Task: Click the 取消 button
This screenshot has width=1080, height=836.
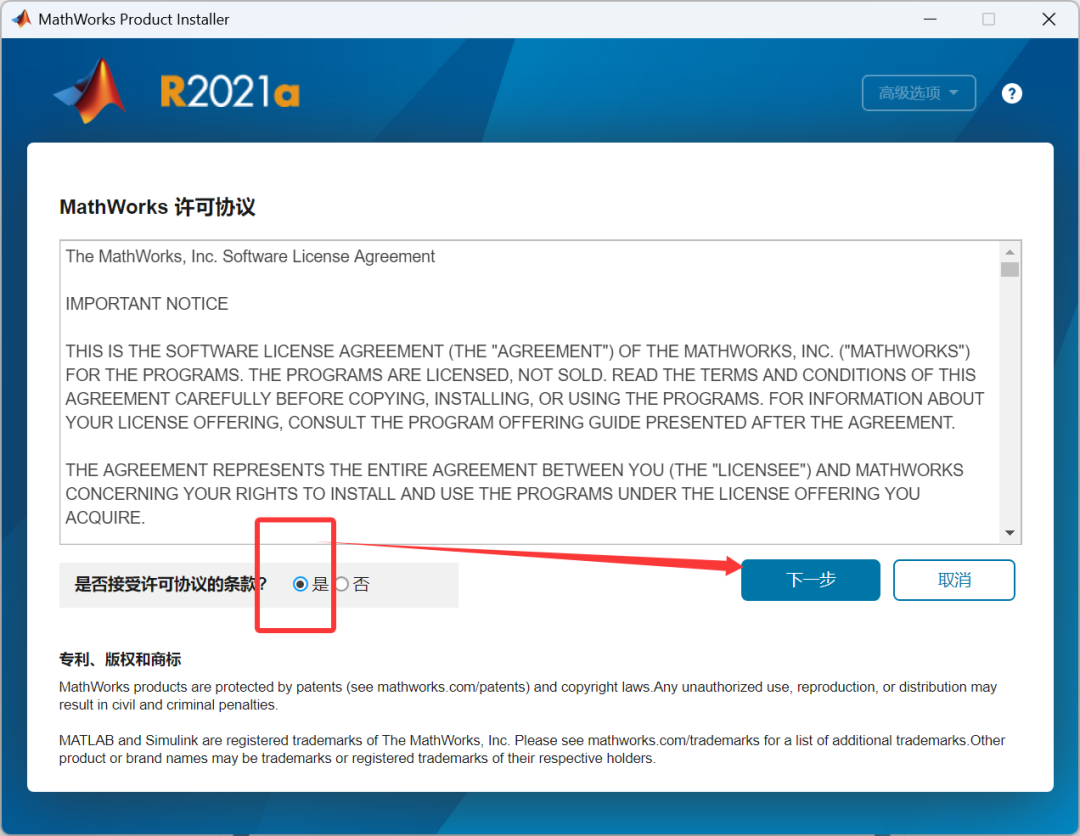Action: 954,580
